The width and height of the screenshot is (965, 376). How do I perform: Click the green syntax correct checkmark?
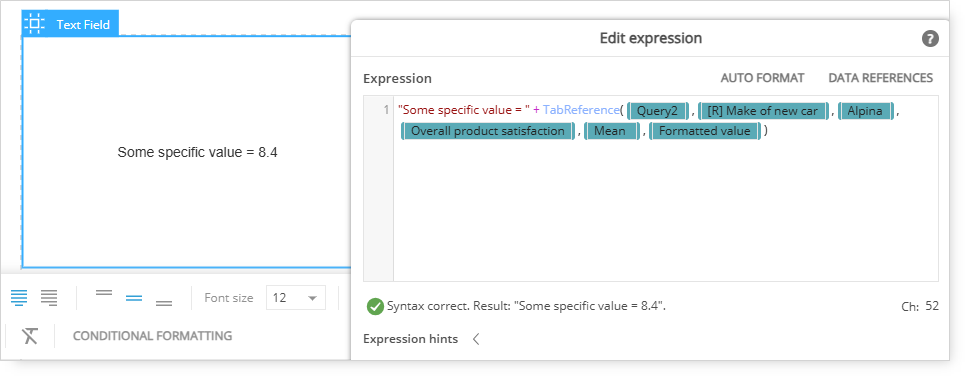[375, 306]
